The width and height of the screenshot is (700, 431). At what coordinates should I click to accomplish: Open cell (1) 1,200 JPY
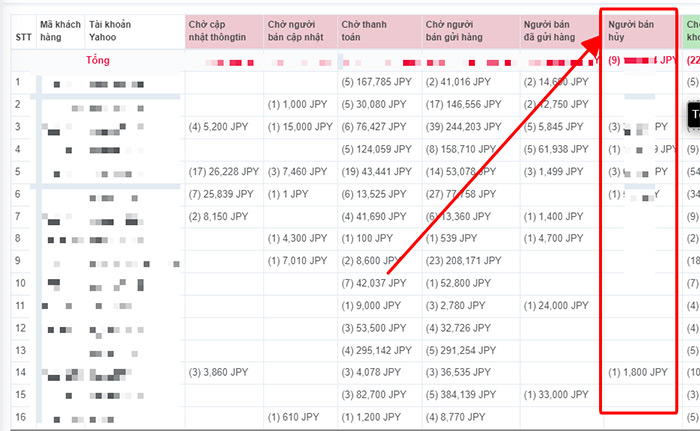click(x=371, y=417)
